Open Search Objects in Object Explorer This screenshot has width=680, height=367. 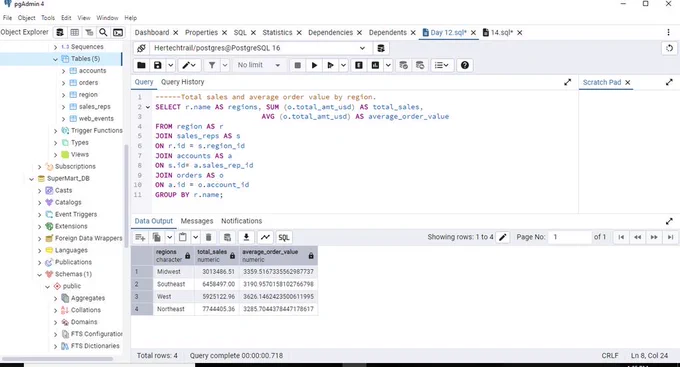tap(103, 33)
